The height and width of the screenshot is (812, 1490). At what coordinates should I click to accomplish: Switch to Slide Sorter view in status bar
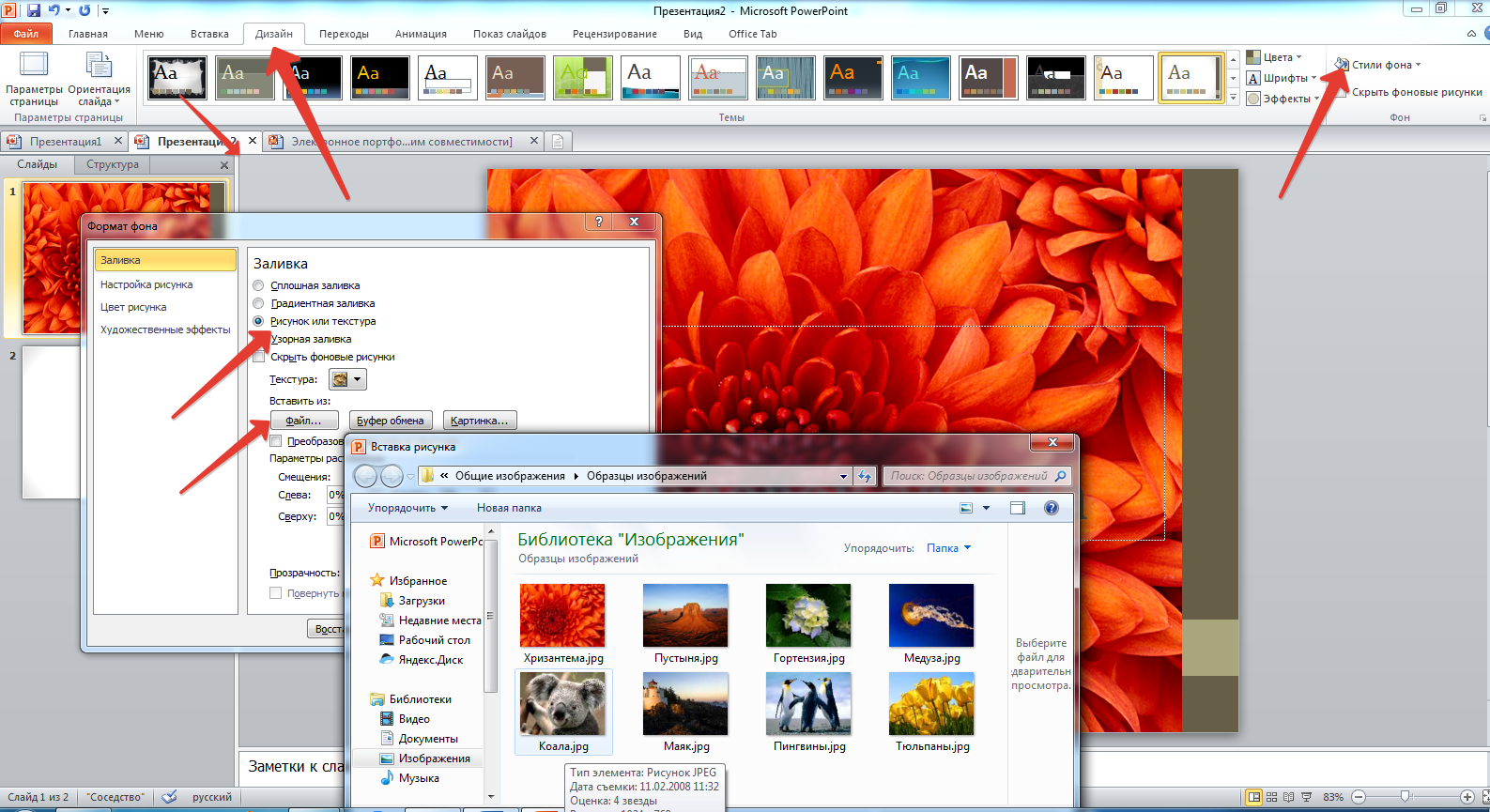coord(1272,797)
